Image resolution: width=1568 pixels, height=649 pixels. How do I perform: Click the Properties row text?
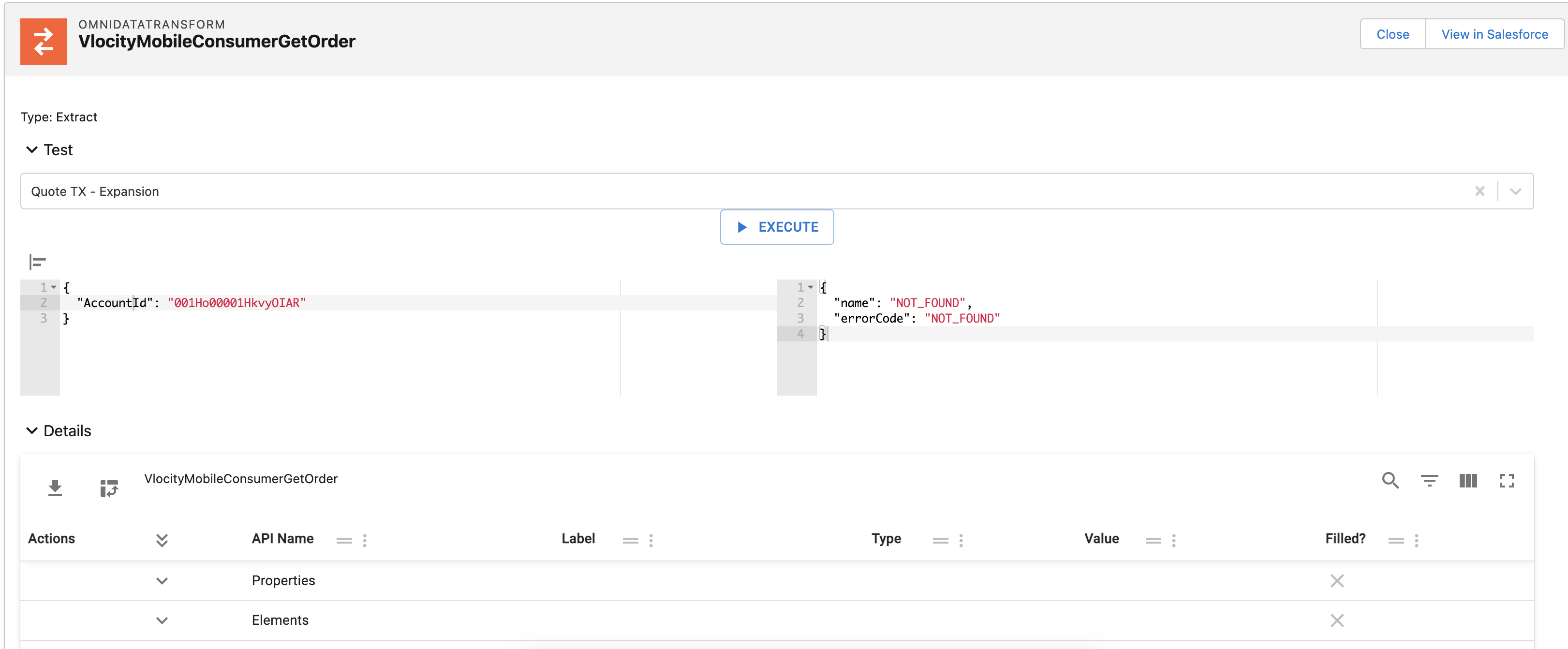283,581
